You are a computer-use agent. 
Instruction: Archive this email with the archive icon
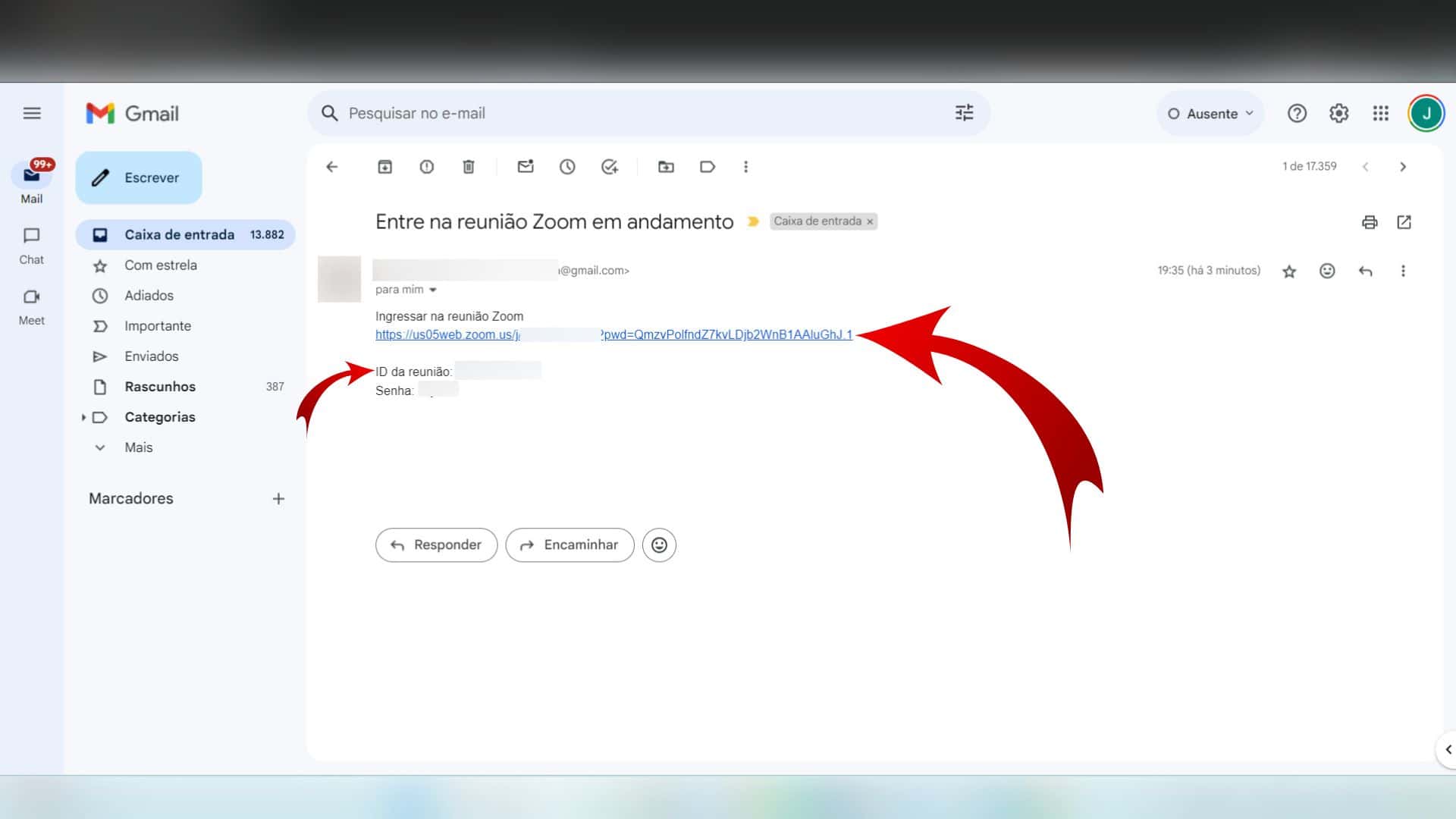(x=384, y=167)
